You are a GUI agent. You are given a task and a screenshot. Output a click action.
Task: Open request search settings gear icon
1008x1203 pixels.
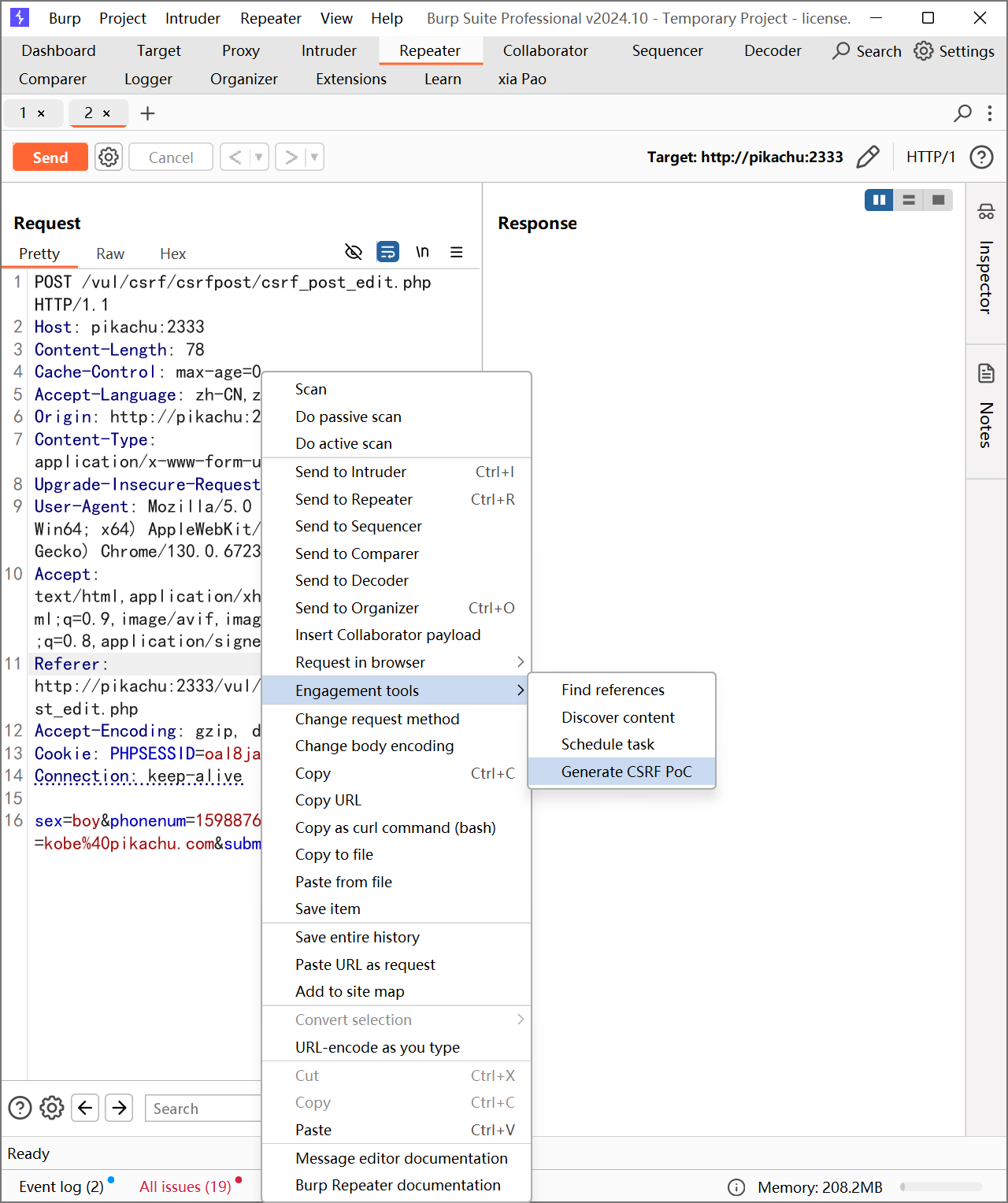tap(52, 1108)
